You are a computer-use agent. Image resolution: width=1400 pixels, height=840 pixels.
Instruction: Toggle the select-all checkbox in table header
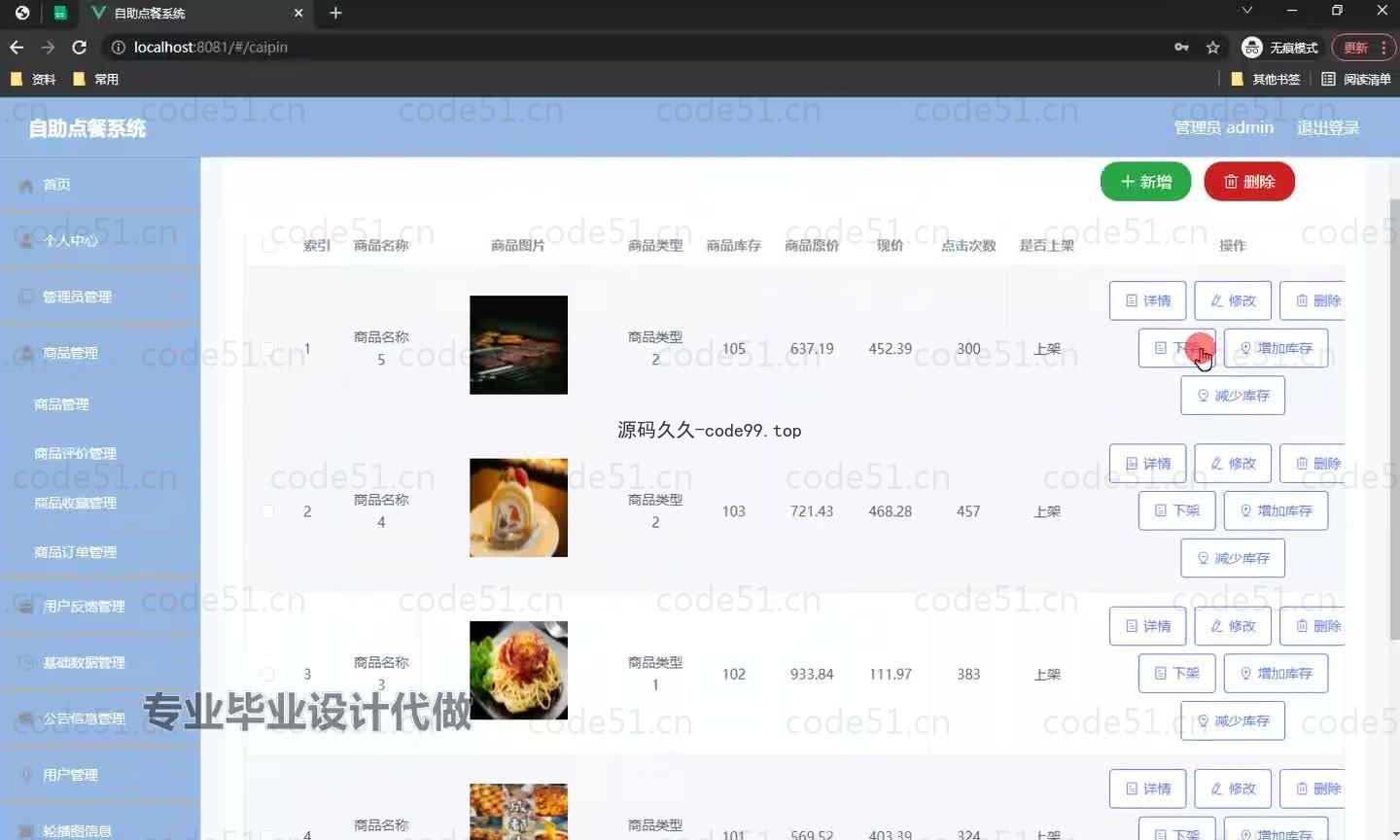[x=268, y=246]
